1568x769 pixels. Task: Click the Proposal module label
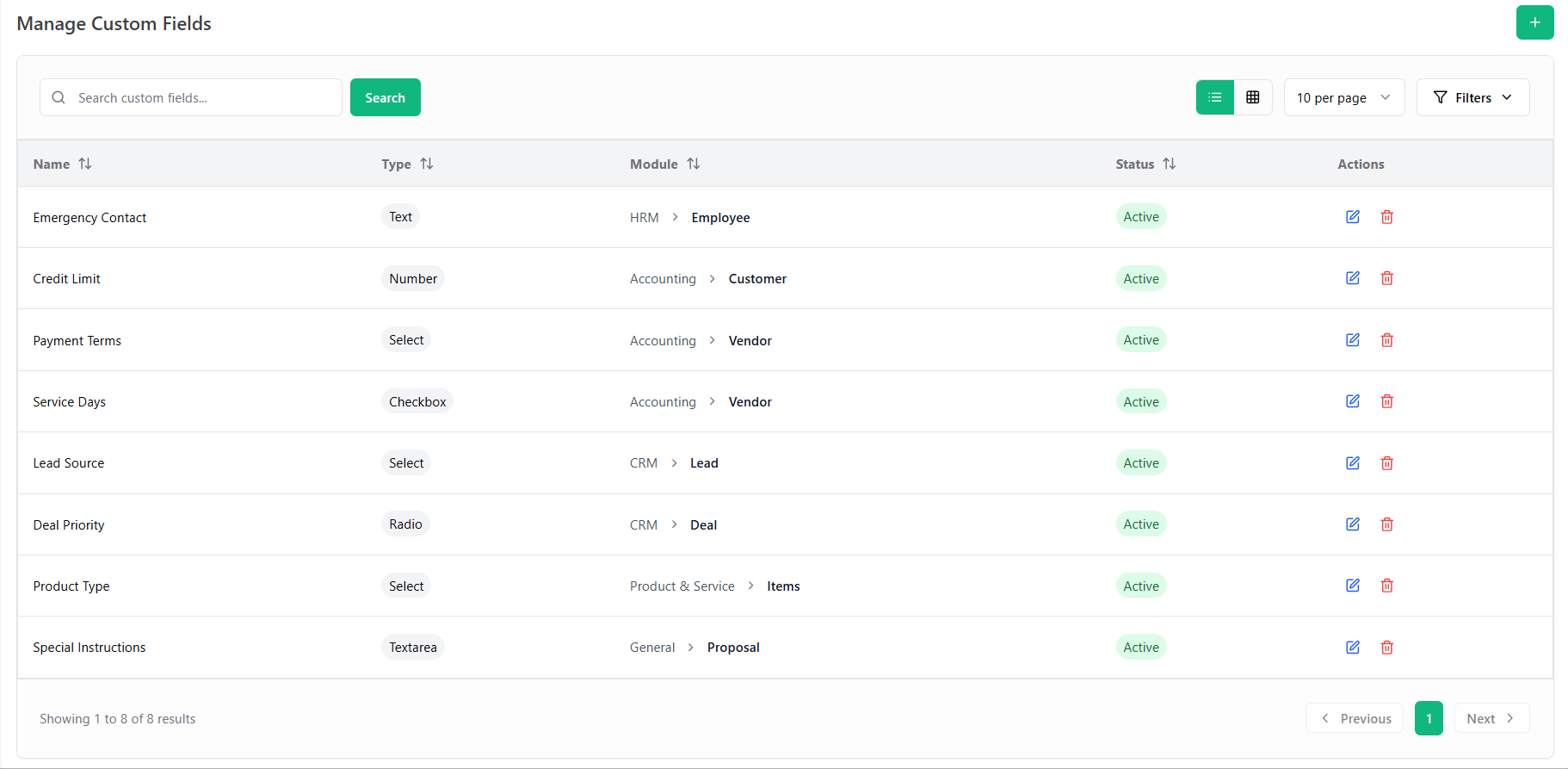(x=733, y=648)
